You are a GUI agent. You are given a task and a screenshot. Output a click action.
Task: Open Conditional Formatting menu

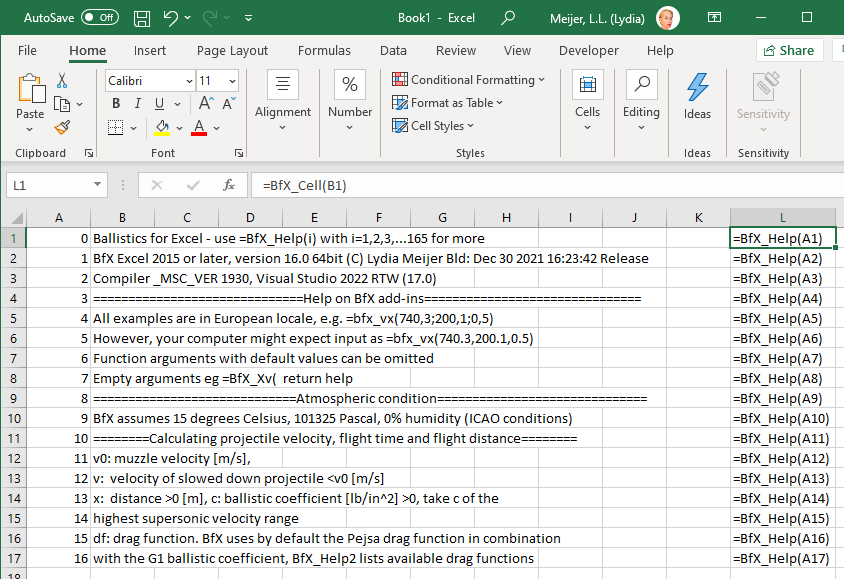468,80
